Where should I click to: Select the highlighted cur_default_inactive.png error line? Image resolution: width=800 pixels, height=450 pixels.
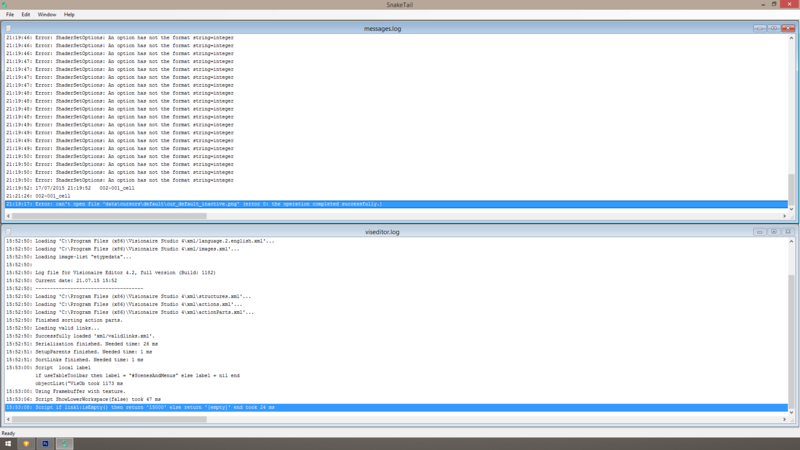(x=200, y=203)
